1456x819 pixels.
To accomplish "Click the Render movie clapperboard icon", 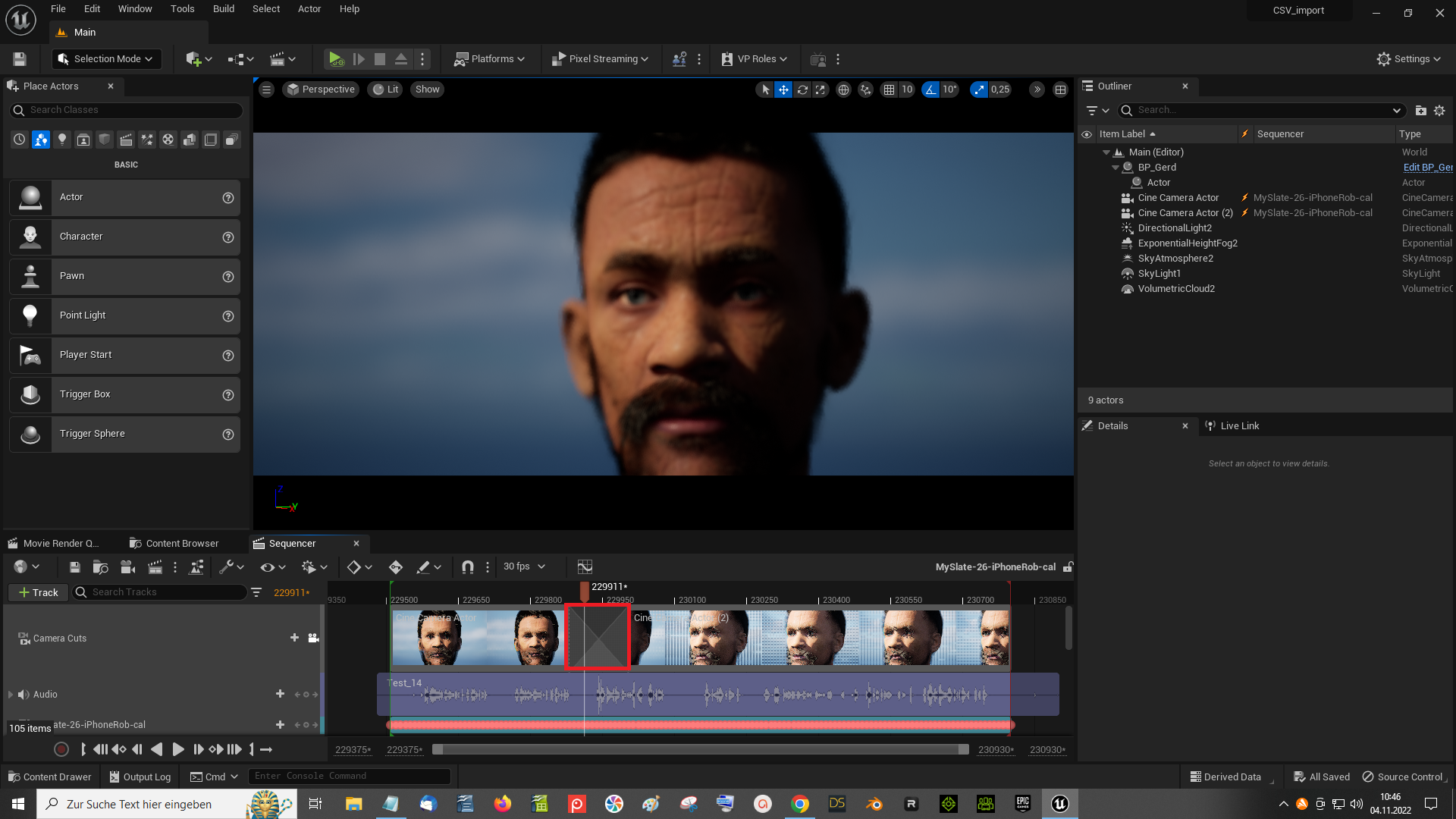I will [x=155, y=567].
